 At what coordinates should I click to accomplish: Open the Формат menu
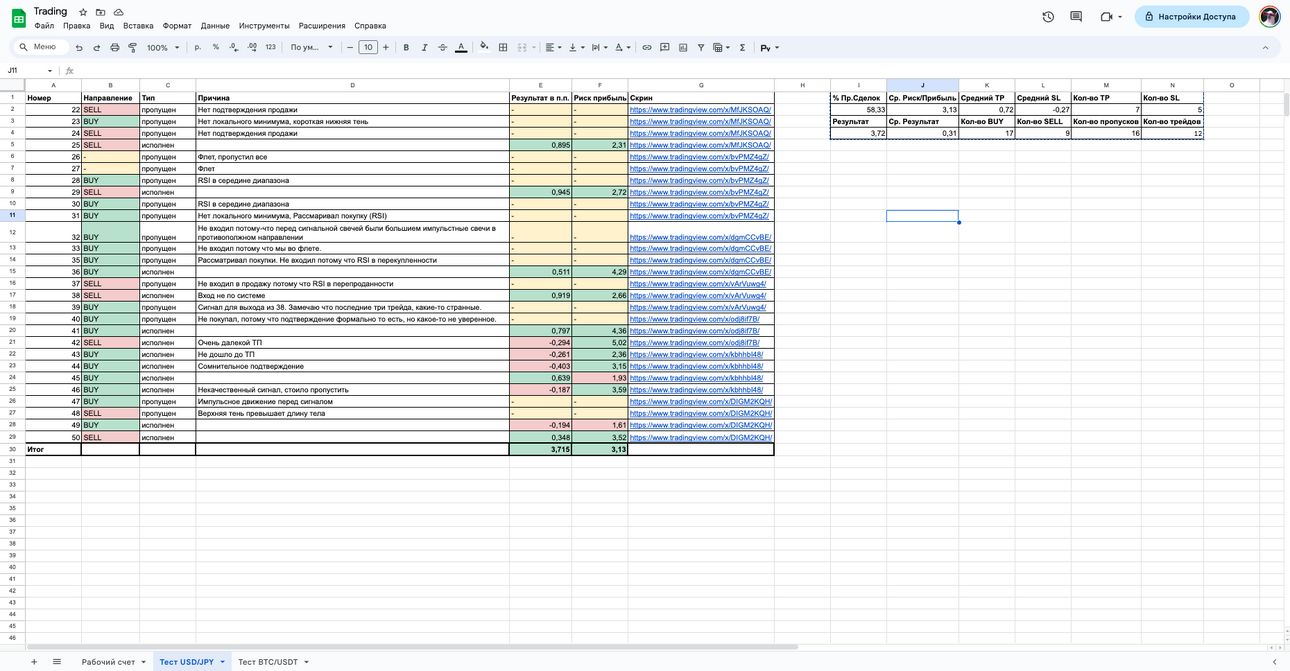177,26
